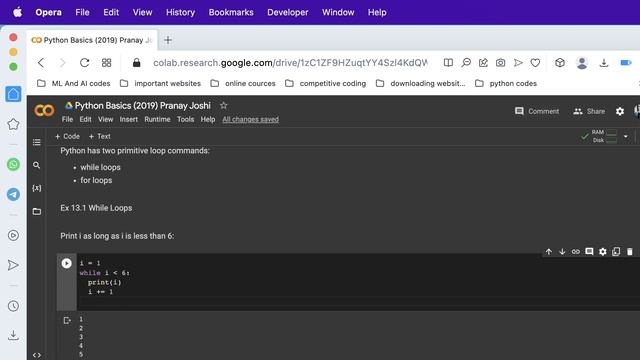Add page to bookmarks heart icon
The height and width of the screenshot is (360, 640).
(535, 63)
